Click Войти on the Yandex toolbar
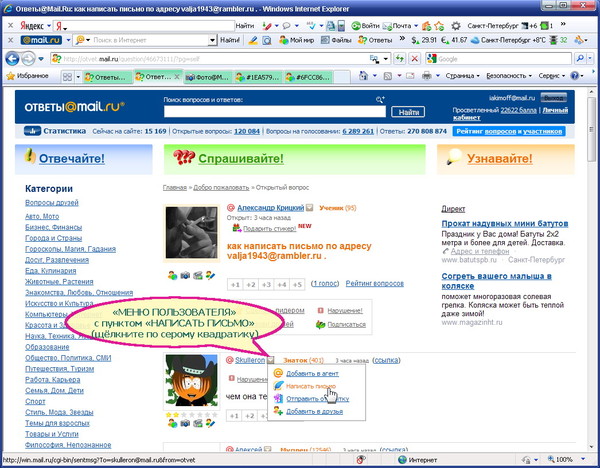600x468 pixels. point(366,26)
